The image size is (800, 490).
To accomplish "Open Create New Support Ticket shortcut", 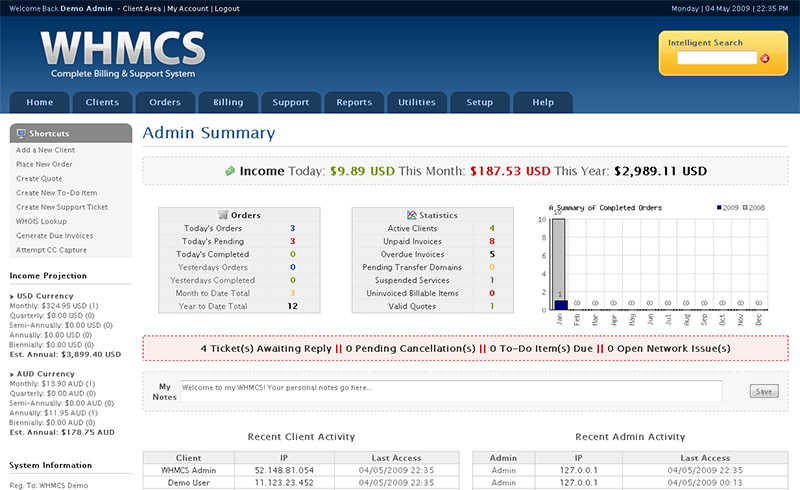I will coord(62,207).
